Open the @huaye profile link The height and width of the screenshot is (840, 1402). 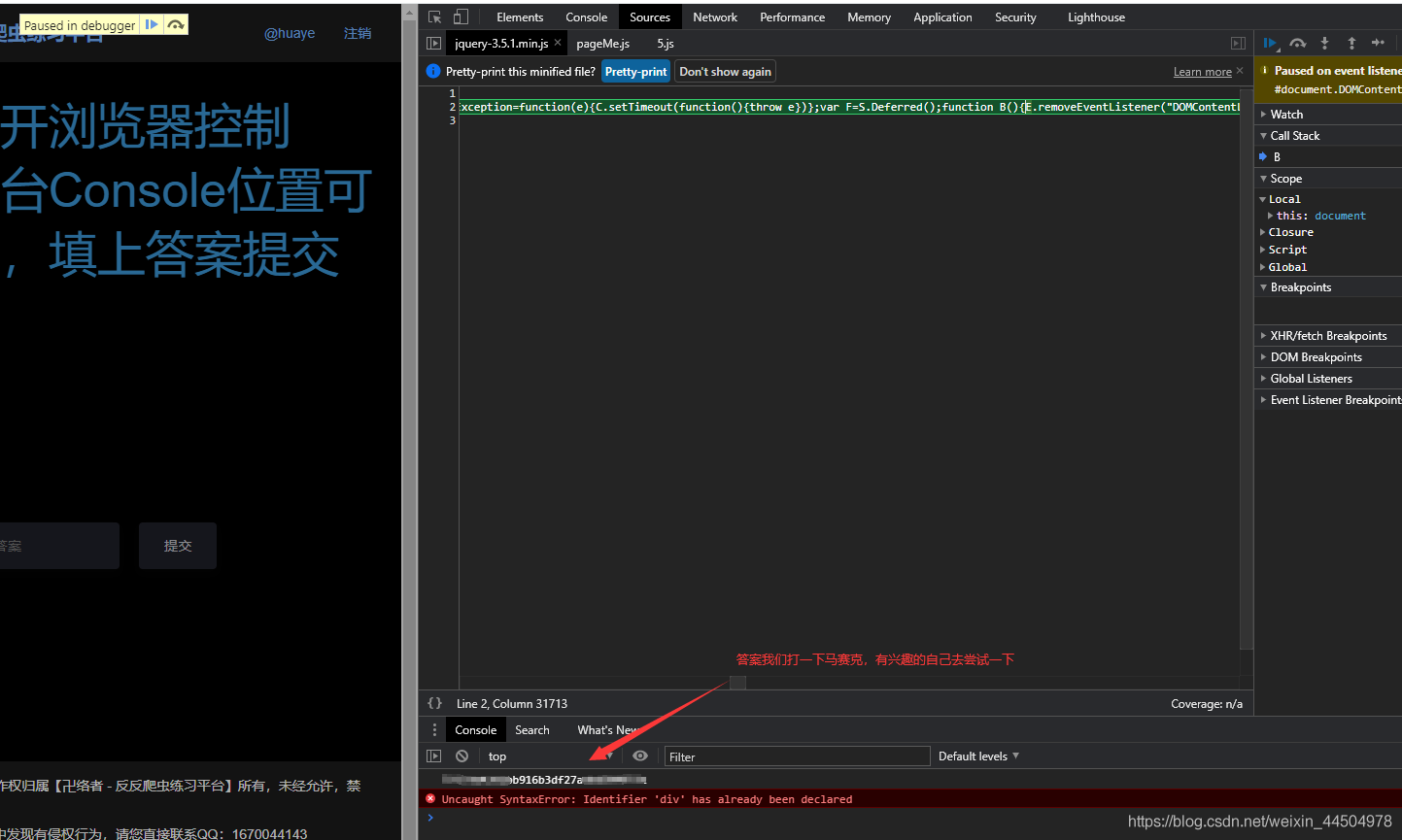(x=290, y=33)
